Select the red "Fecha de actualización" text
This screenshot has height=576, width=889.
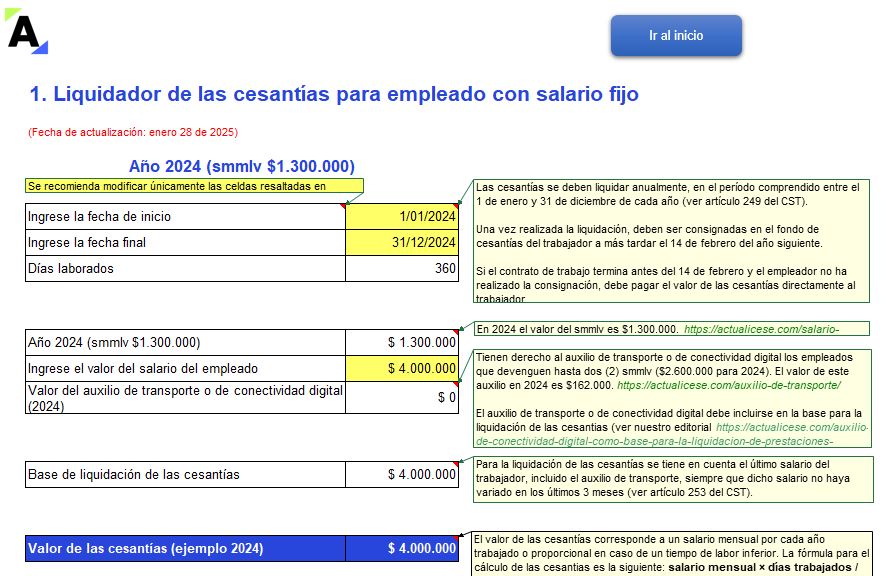133,132
